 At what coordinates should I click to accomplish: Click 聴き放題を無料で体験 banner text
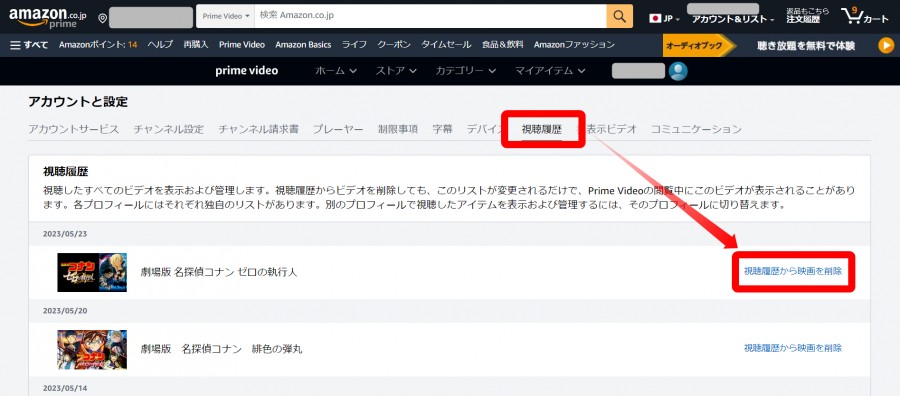(806, 45)
